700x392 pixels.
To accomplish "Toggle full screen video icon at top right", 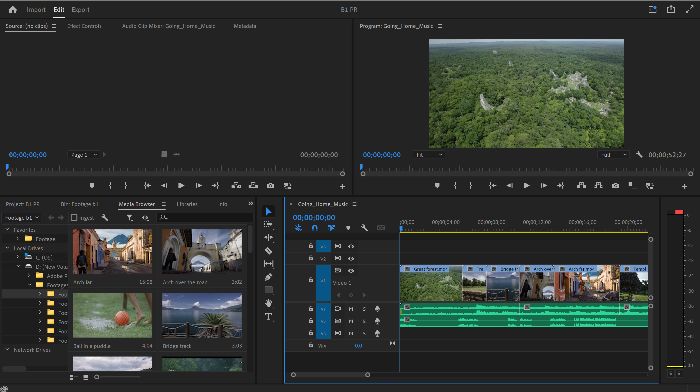I will [x=689, y=9].
